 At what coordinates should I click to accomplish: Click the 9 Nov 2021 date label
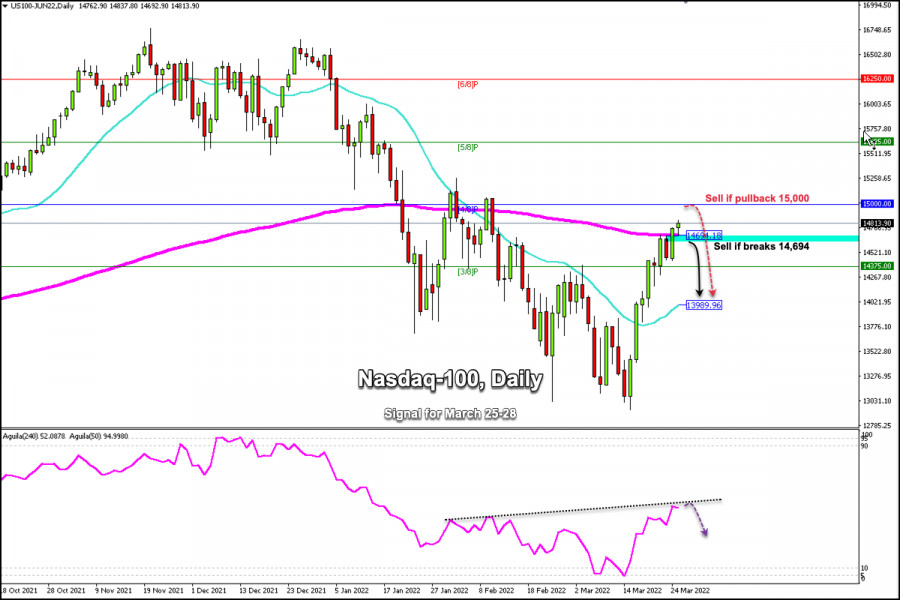click(113, 590)
